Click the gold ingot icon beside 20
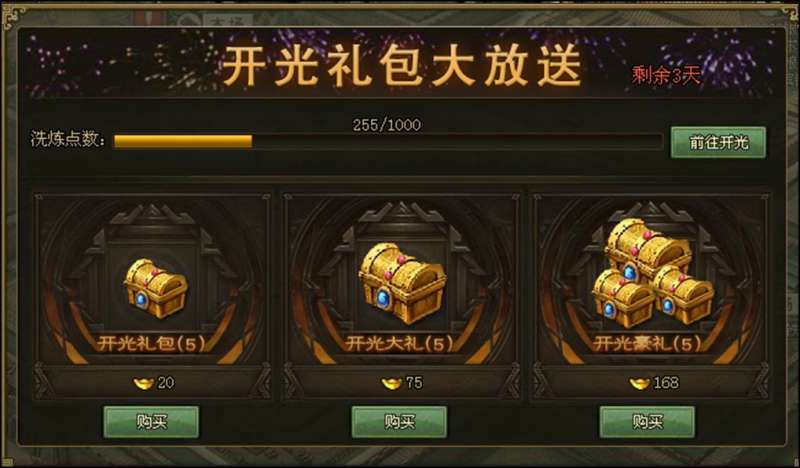Viewport: 800px width, 468px height. [143, 383]
